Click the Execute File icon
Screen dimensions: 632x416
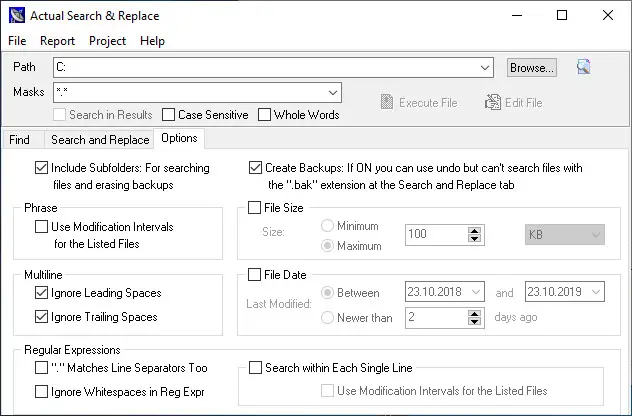click(389, 102)
